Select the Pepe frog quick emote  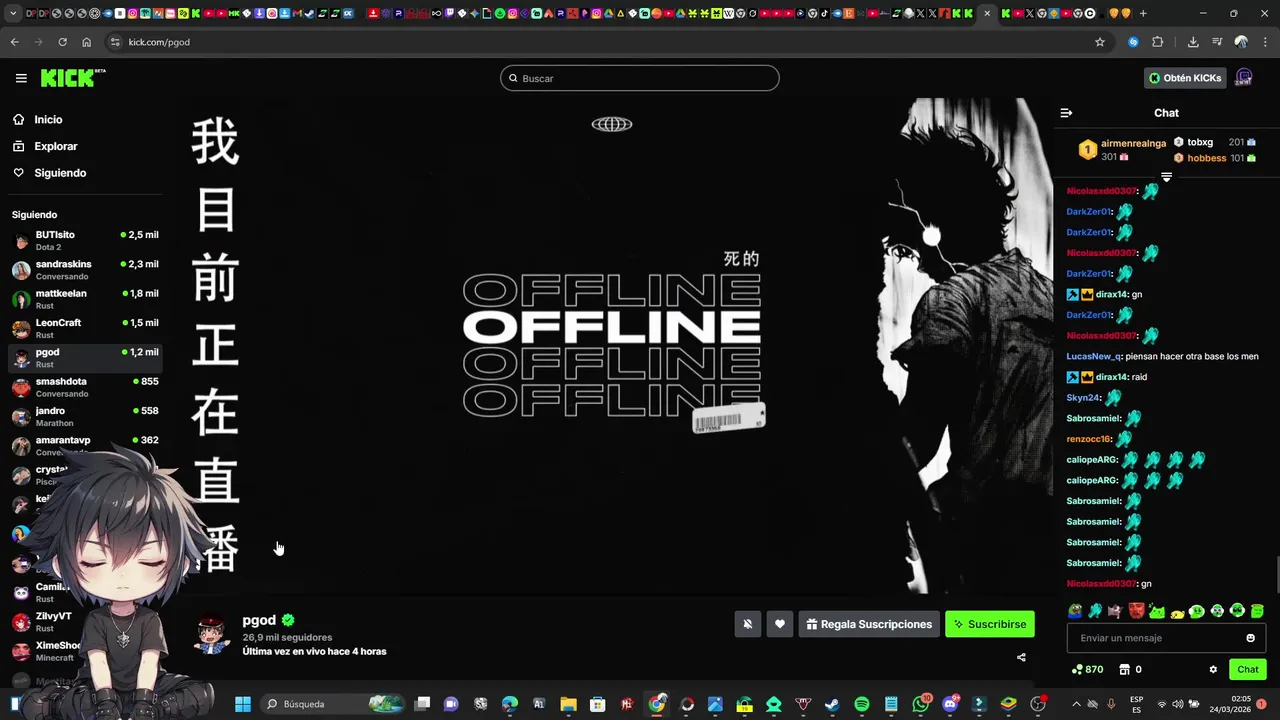1075,611
